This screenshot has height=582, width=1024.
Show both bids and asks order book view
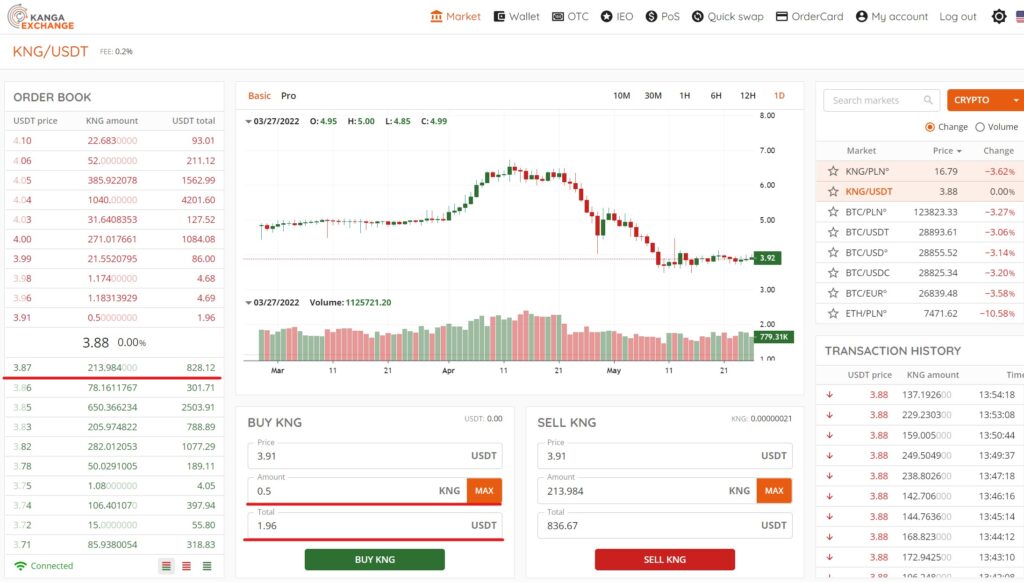click(167, 566)
